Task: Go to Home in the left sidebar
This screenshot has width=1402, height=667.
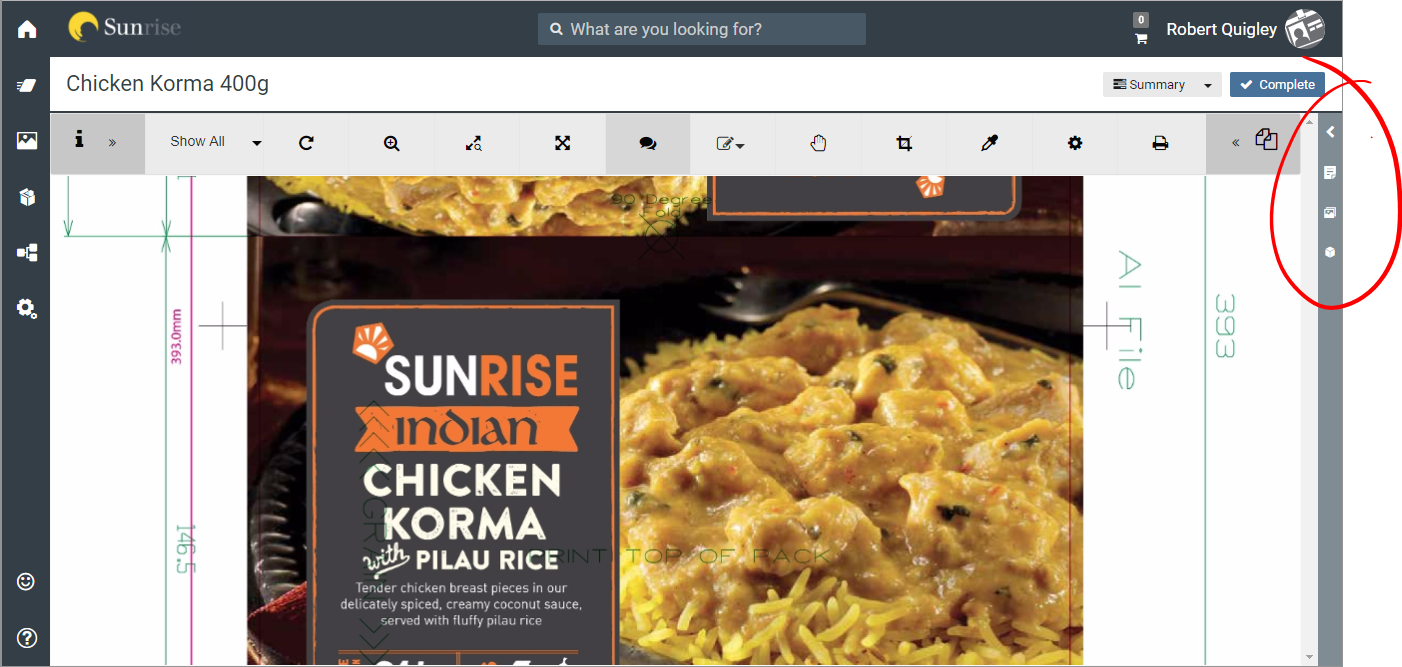Action: [27, 29]
